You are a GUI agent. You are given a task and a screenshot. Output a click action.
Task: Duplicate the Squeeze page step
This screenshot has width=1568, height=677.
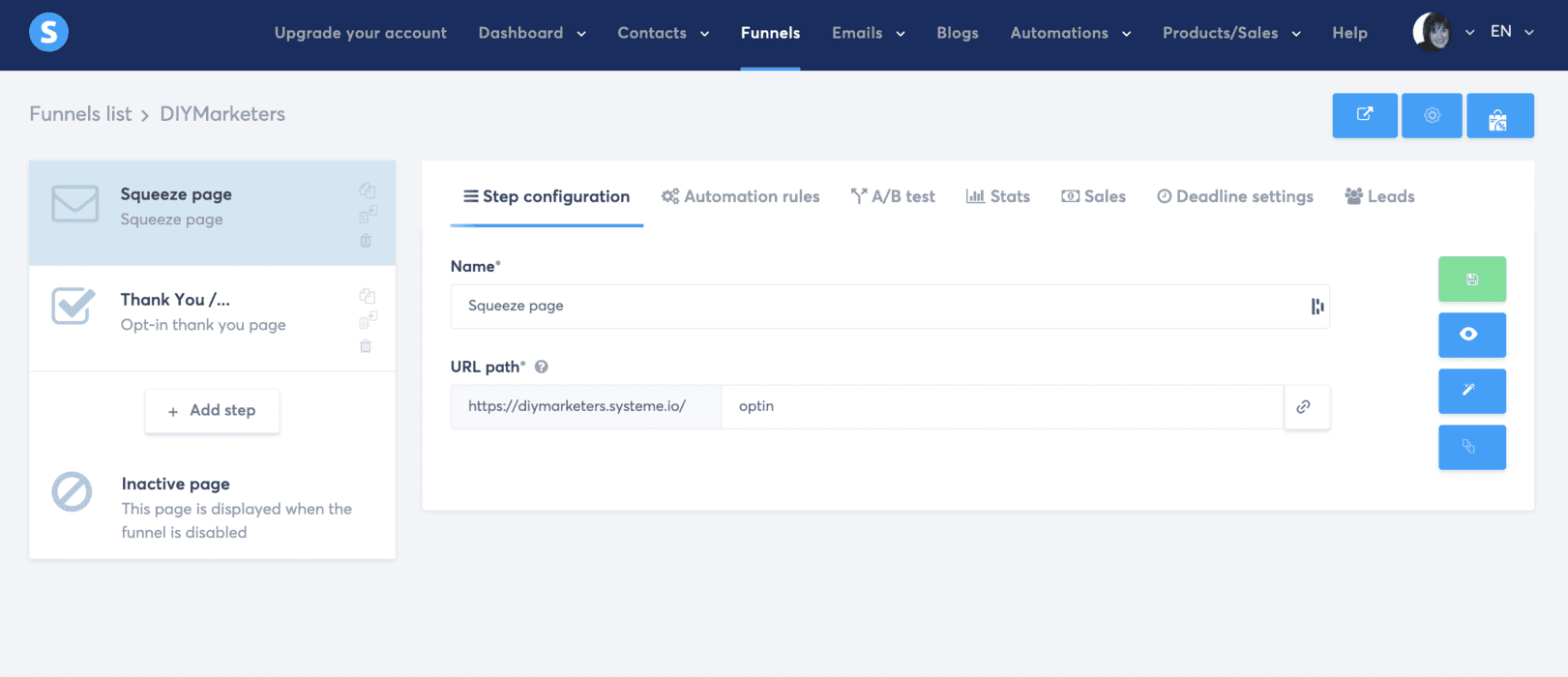pyautogui.click(x=367, y=191)
